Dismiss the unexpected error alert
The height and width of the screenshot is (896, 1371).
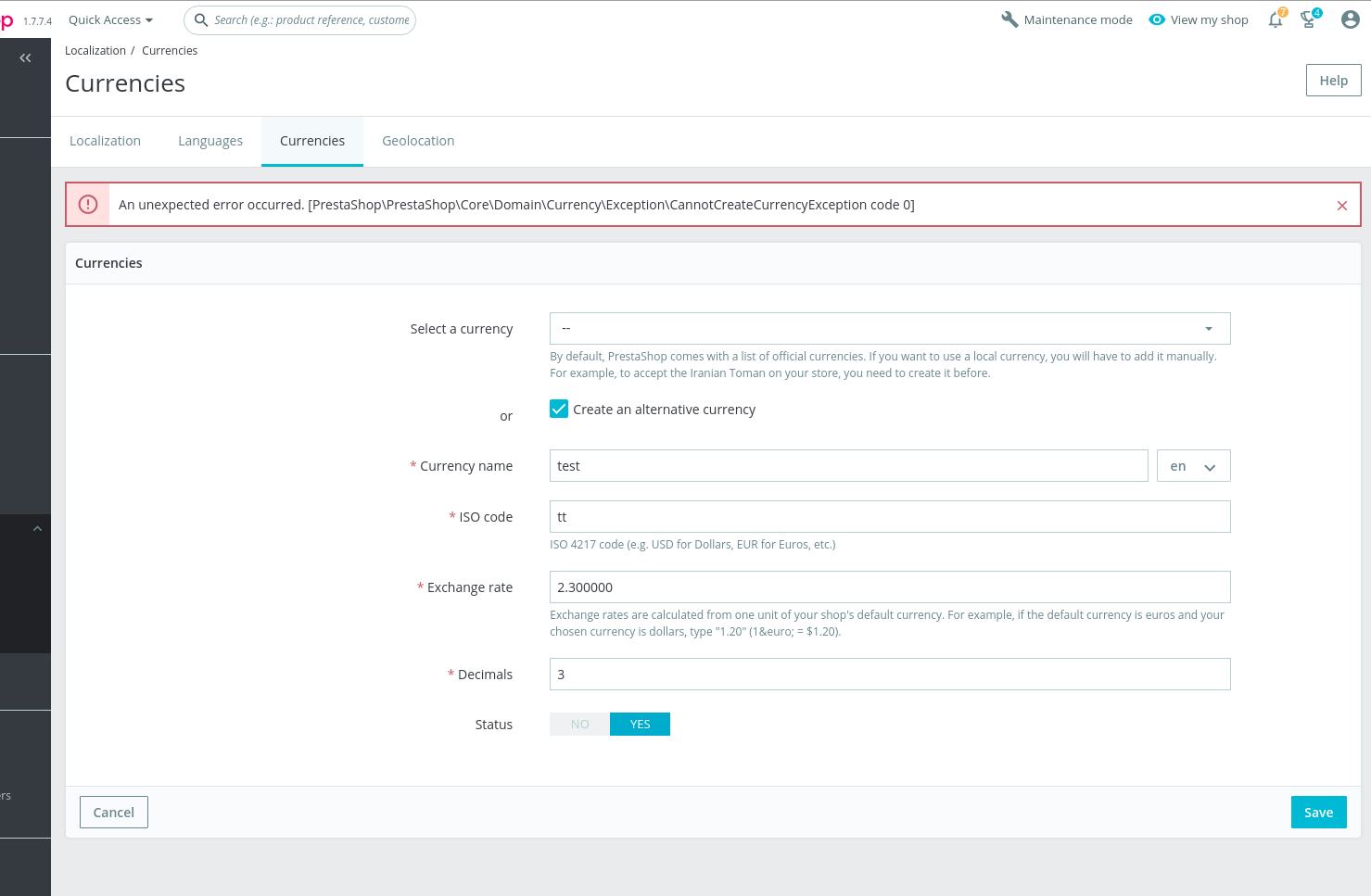(x=1341, y=205)
